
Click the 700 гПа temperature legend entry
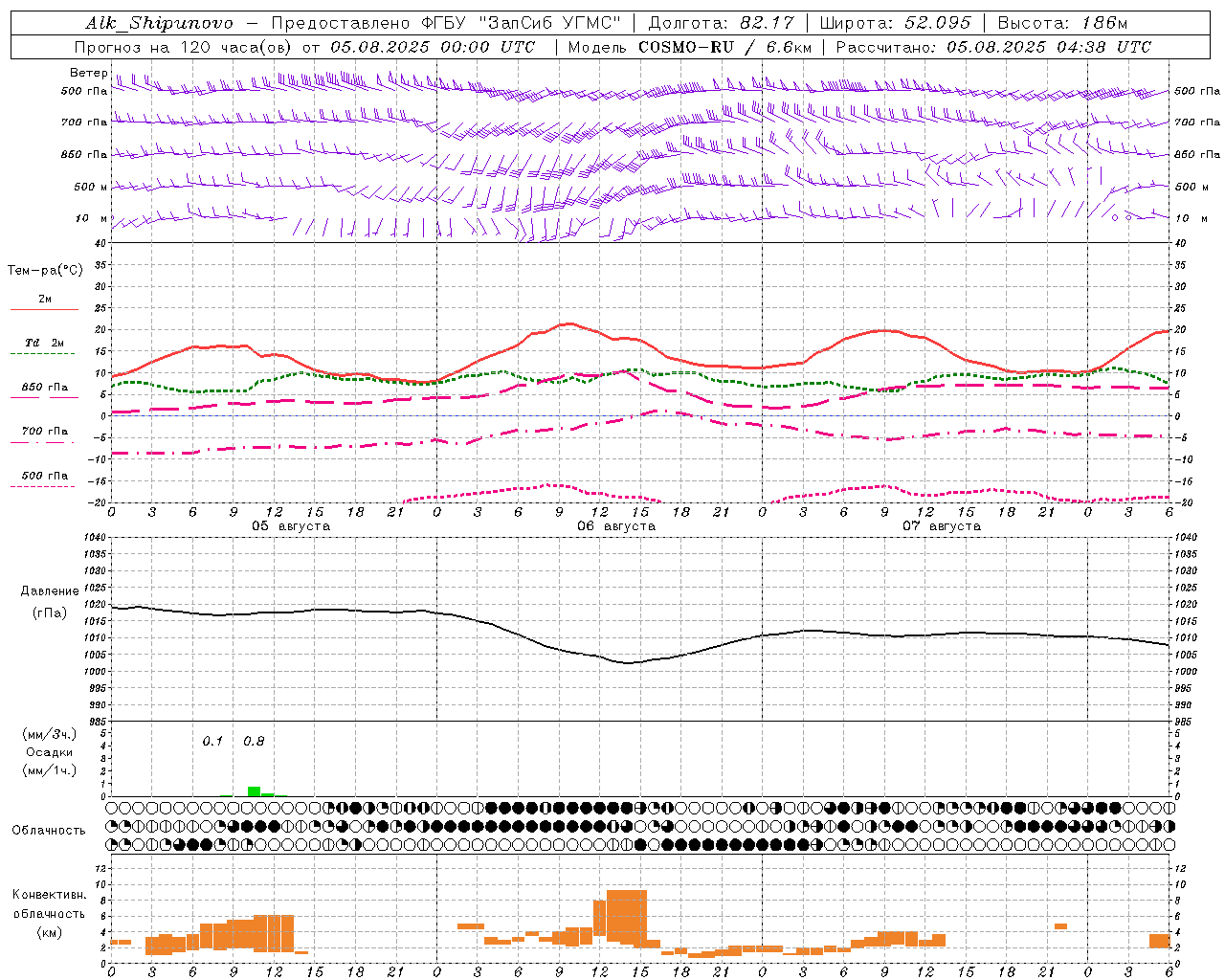click(x=45, y=432)
